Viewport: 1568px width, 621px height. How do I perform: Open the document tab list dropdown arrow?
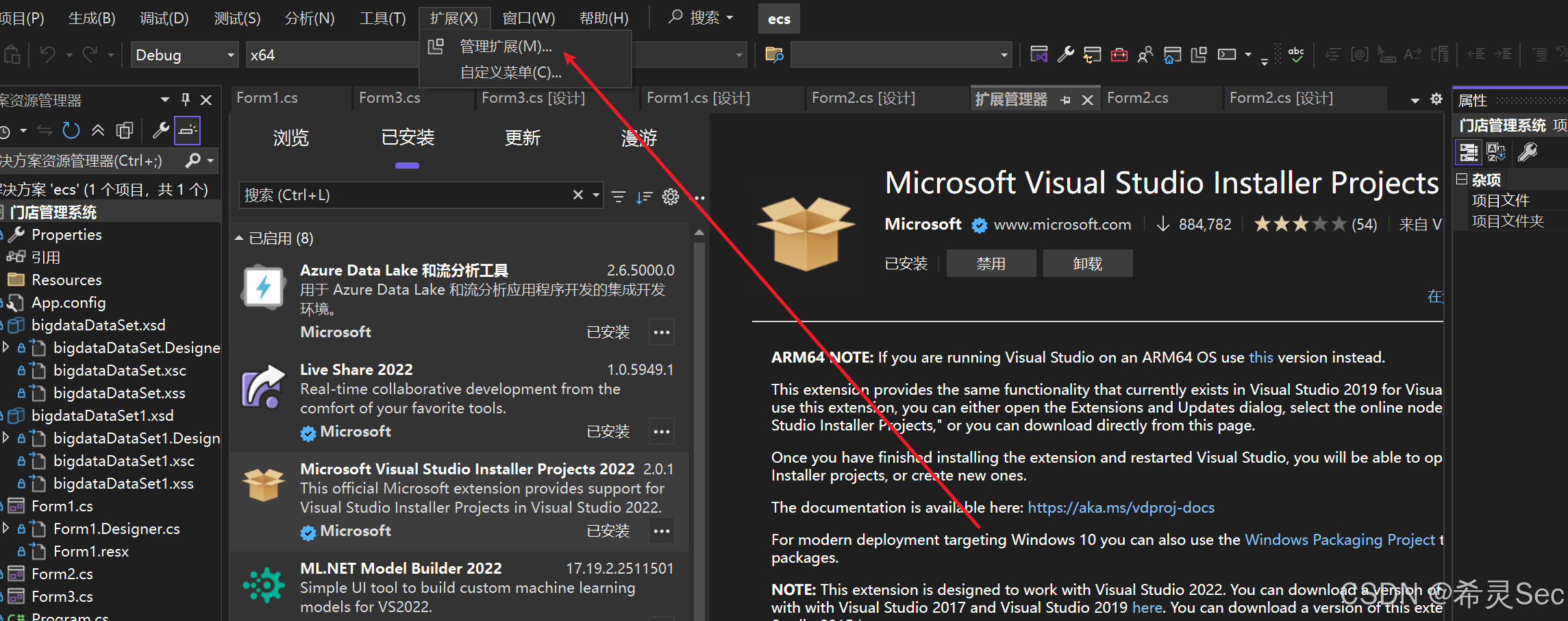pyautogui.click(x=1415, y=100)
